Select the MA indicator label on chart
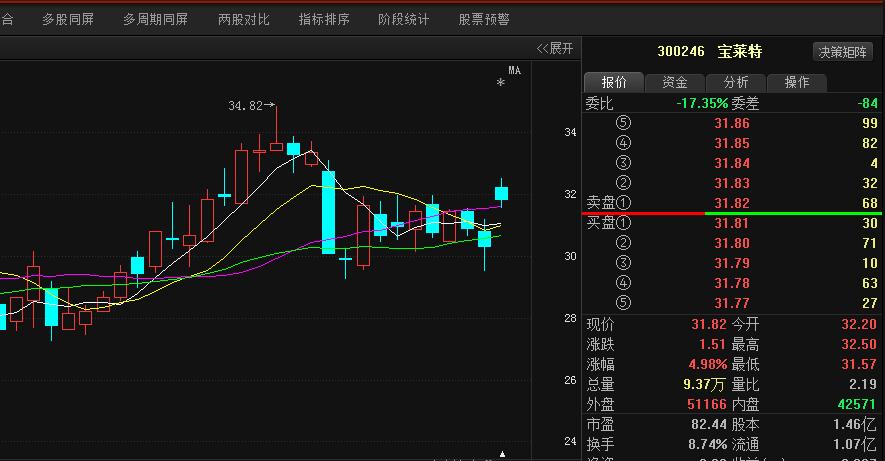Image resolution: width=885 pixels, height=461 pixels. (x=514, y=70)
